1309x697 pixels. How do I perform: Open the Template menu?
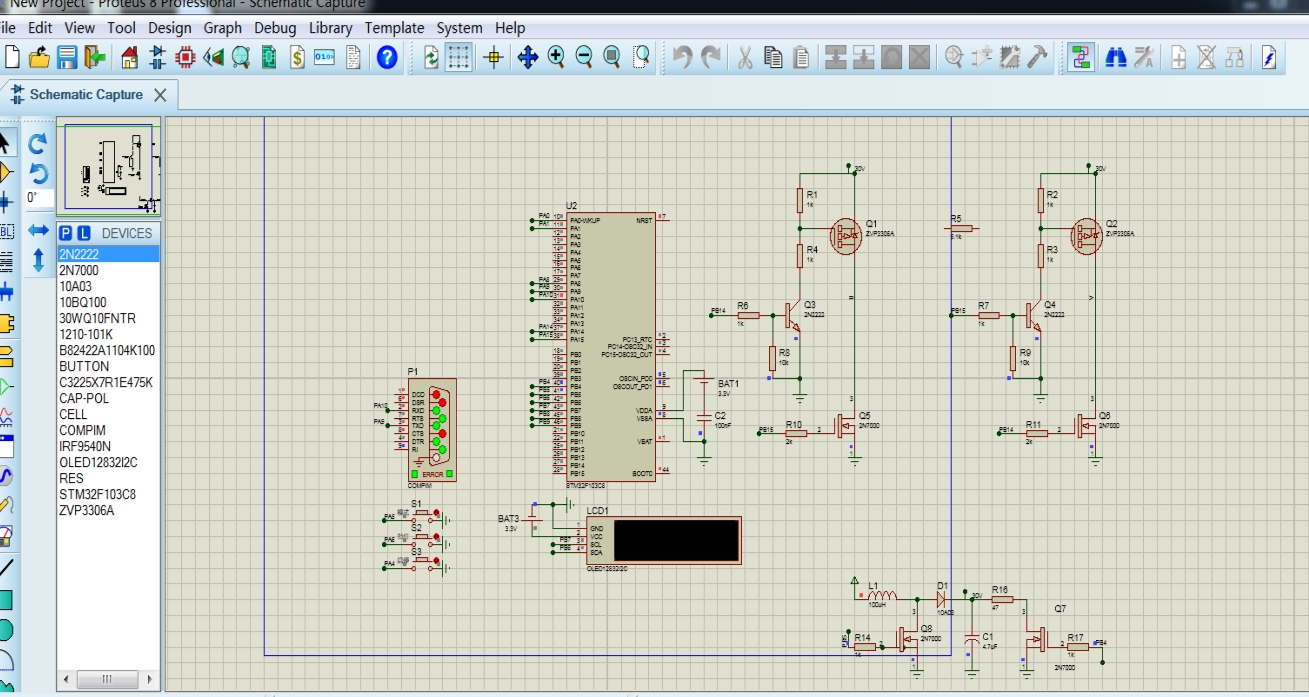point(394,28)
